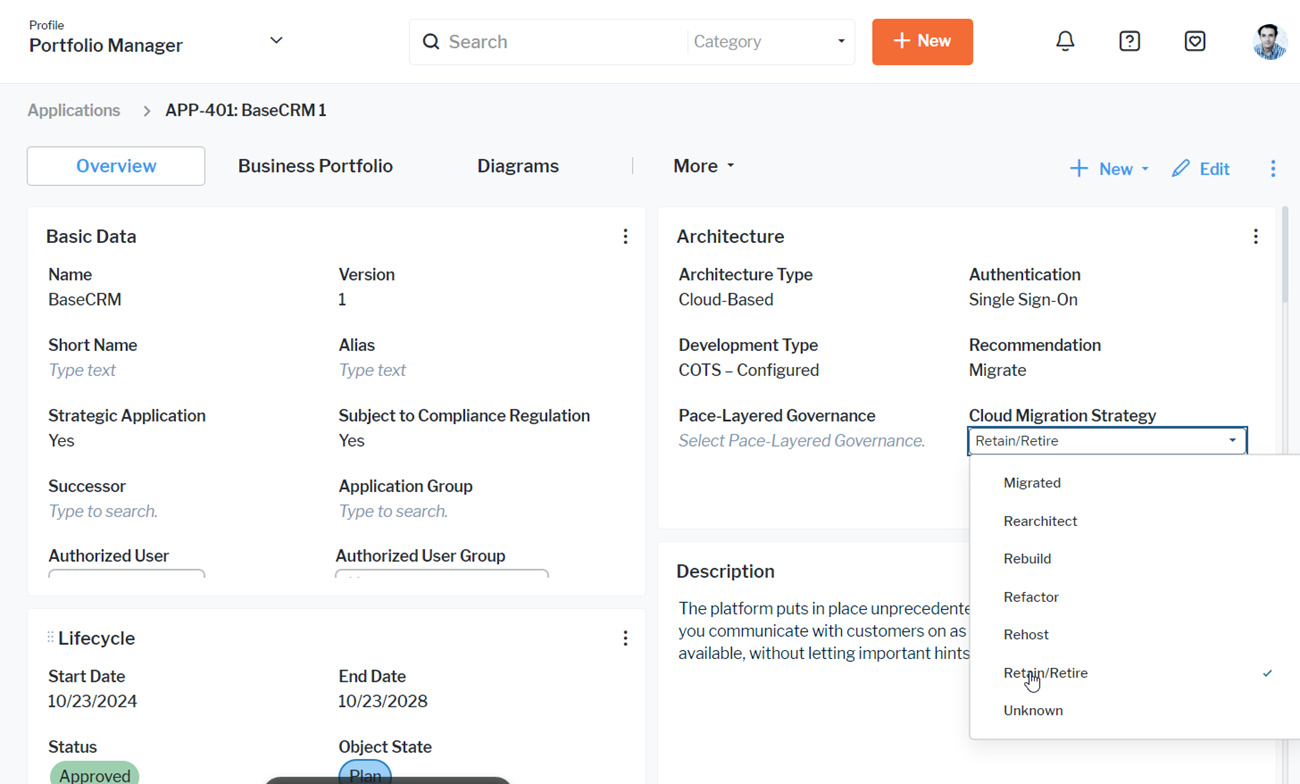Image resolution: width=1300 pixels, height=784 pixels.
Task: Choose Refactor from strategy list
Action: tap(1030, 597)
